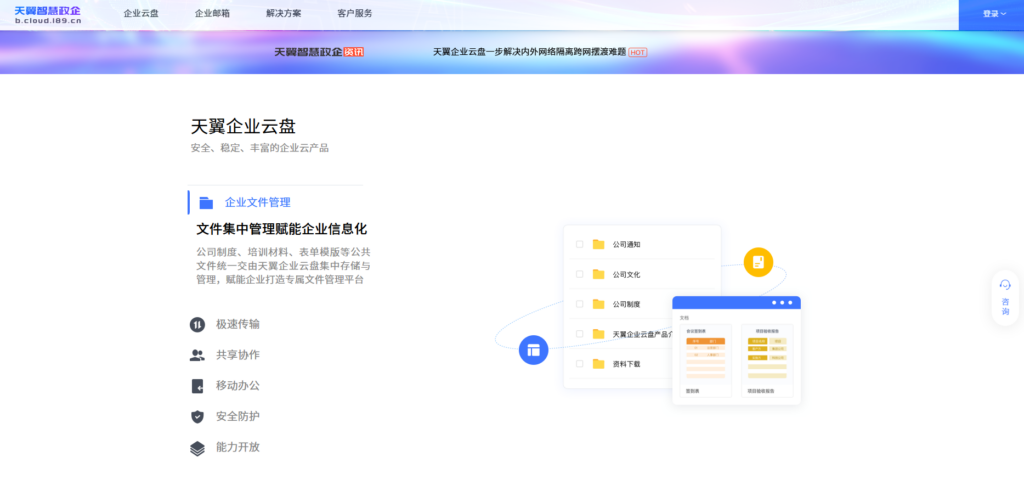
Task: Open the 企业云盘 menu
Action: click(141, 13)
